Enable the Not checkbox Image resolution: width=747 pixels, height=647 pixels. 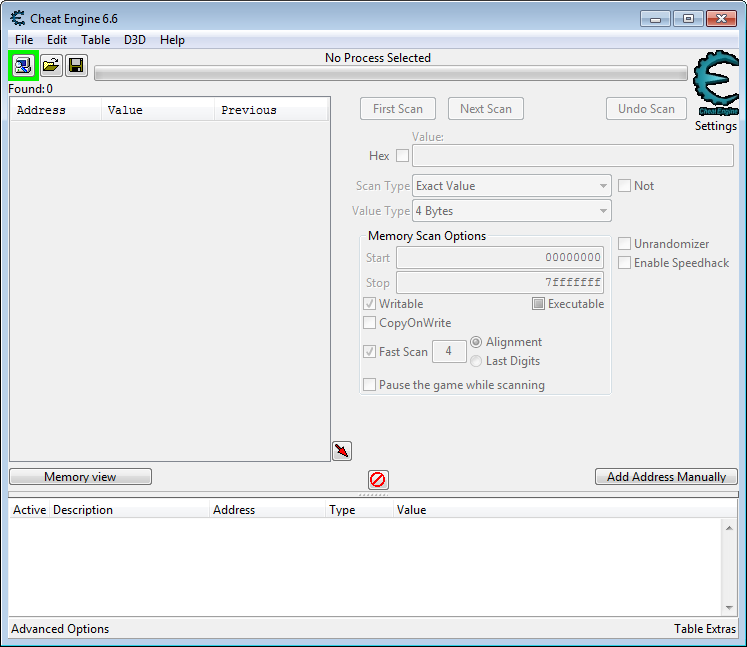624,186
